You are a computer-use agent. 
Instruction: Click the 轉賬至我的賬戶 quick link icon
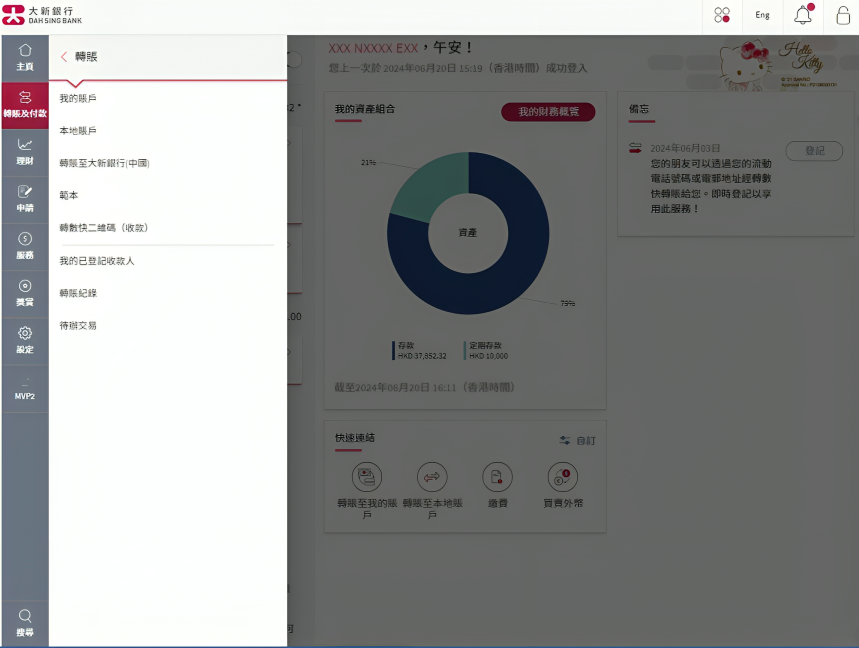click(x=366, y=477)
